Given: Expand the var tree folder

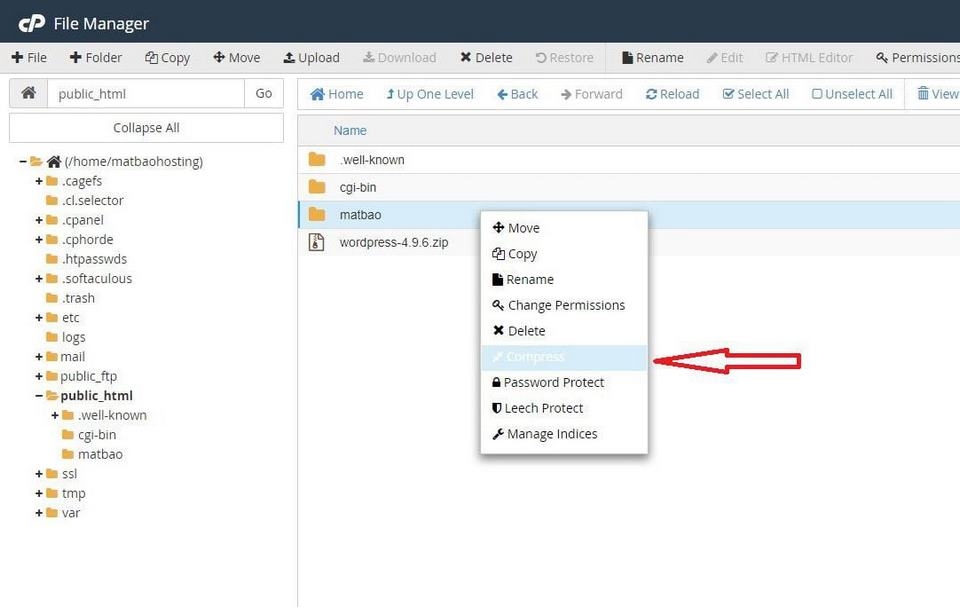Looking at the screenshot, I should [39, 513].
